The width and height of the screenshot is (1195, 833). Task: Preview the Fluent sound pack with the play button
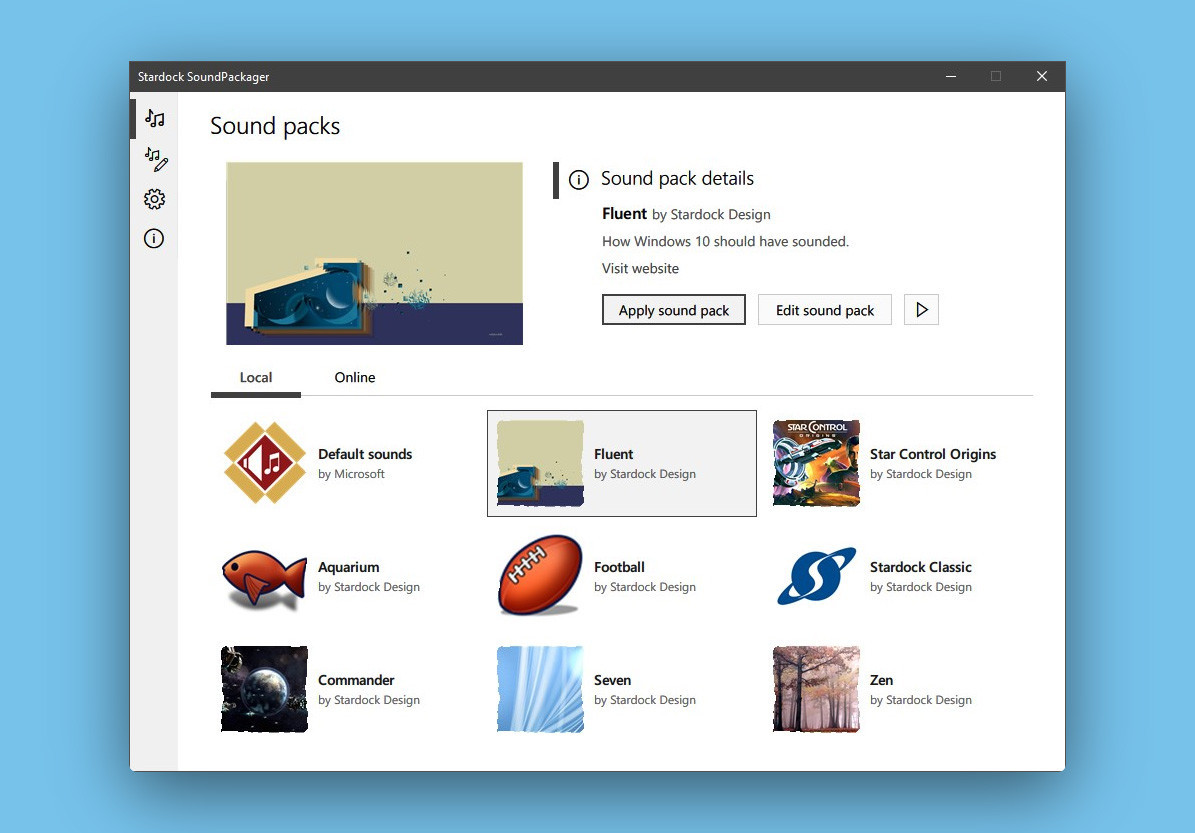(x=921, y=309)
